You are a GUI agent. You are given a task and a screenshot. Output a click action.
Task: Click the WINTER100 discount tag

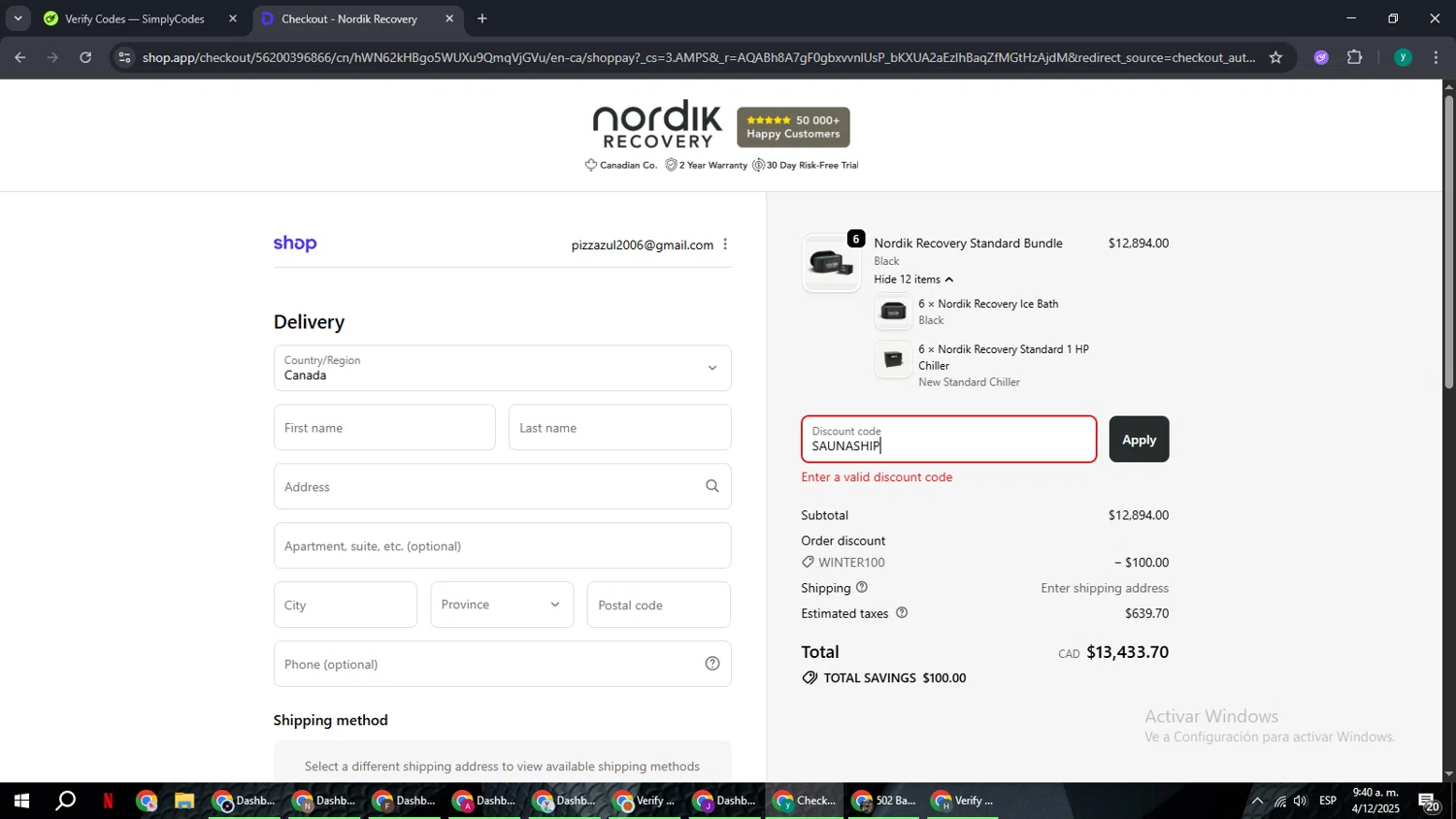pyautogui.click(x=843, y=563)
